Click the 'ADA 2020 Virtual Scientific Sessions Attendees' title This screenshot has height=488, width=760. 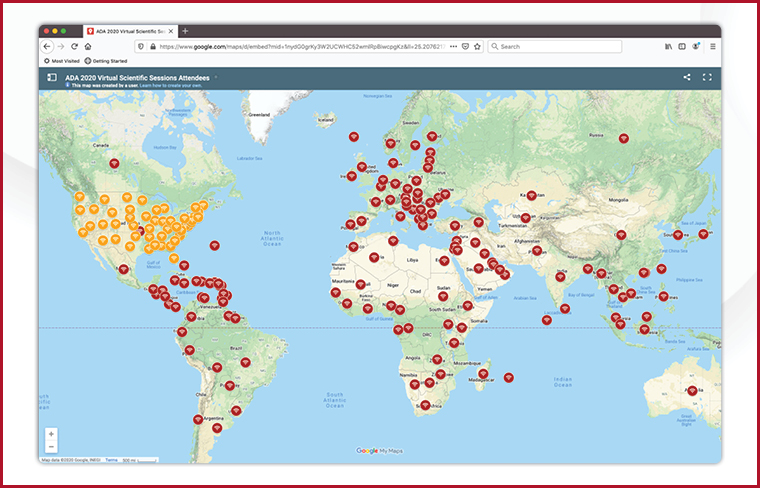[x=137, y=78]
